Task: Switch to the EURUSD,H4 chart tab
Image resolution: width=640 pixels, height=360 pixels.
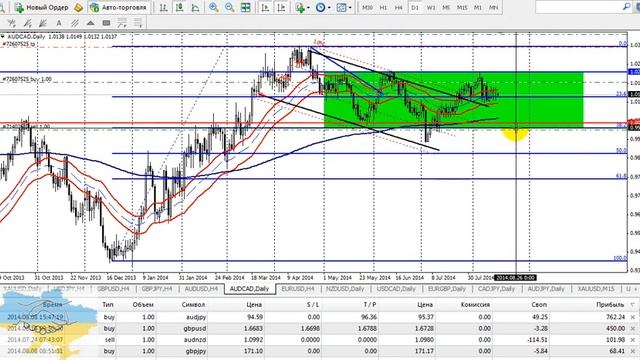Action: tap(298, 289)
